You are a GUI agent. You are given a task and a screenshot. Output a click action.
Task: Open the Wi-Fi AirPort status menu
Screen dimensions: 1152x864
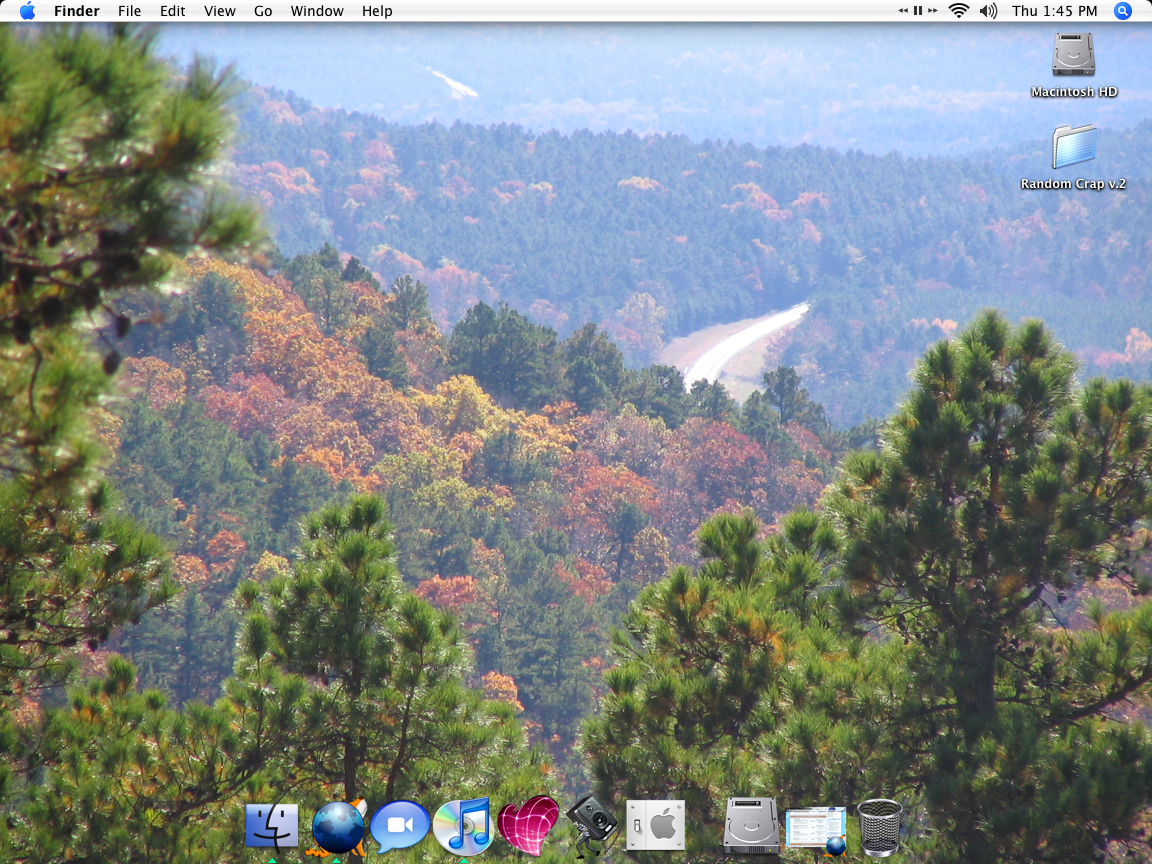pyautogui.click(x=959, y=11)
